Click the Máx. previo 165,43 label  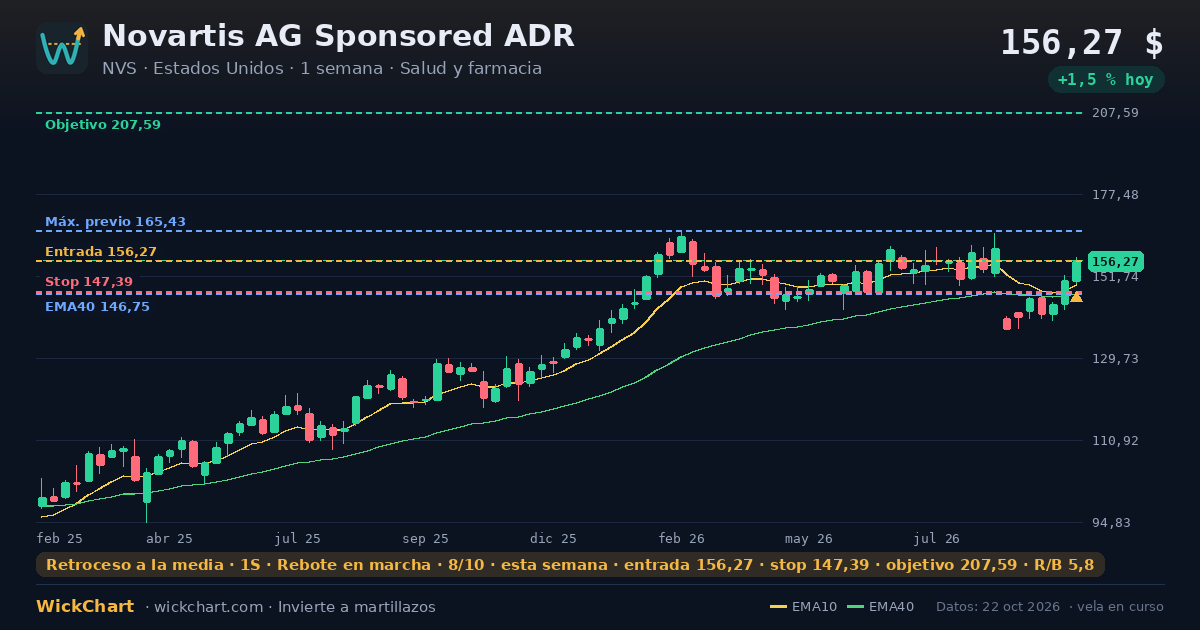coord(115,222)
